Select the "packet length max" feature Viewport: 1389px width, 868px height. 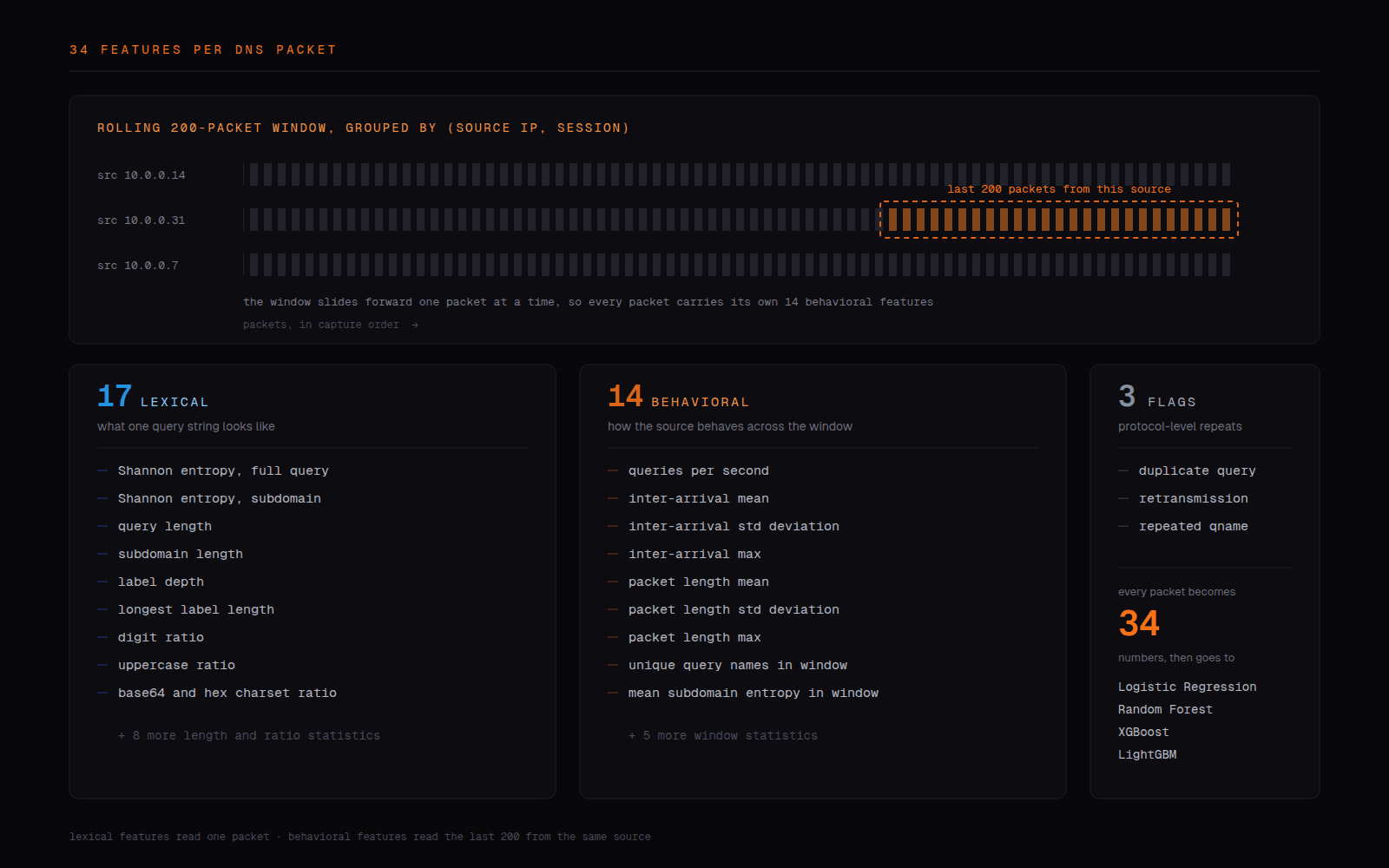694,637
